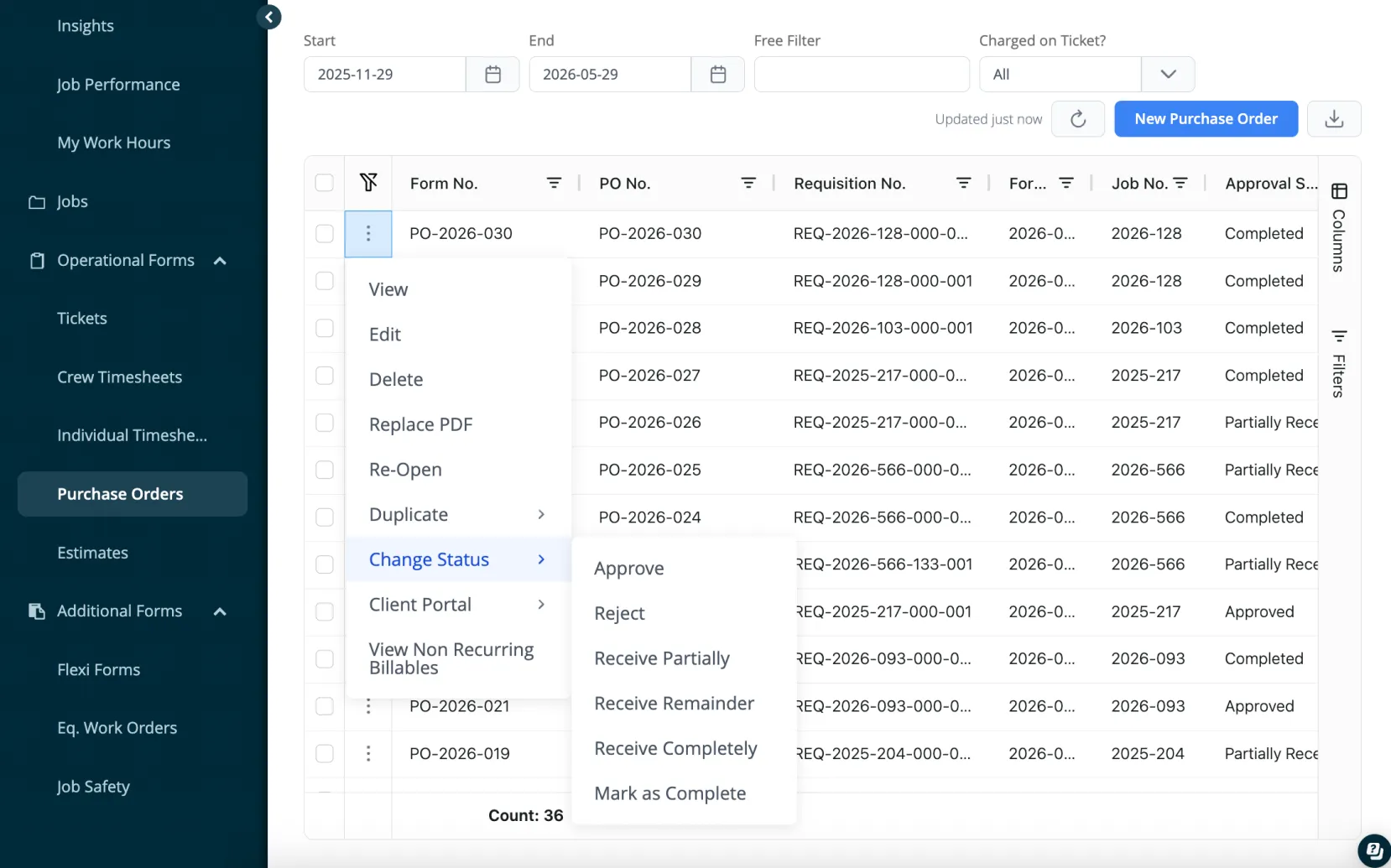Check the box for PO-2026-030 row
Screen dimensions: 1391x868
[324, 234]
